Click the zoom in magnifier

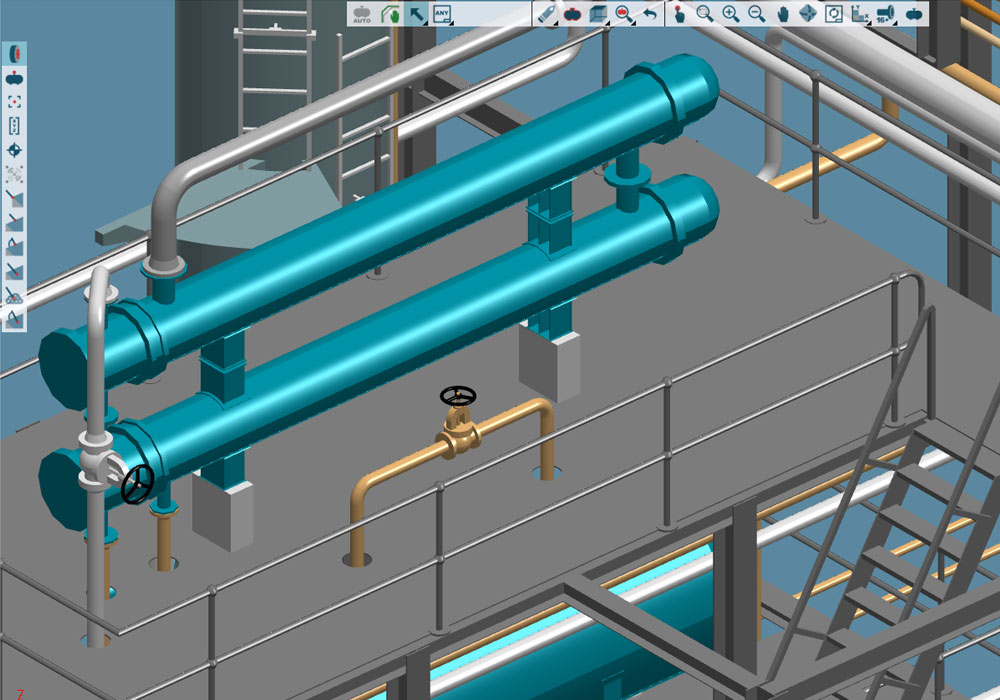pos(731,14)
